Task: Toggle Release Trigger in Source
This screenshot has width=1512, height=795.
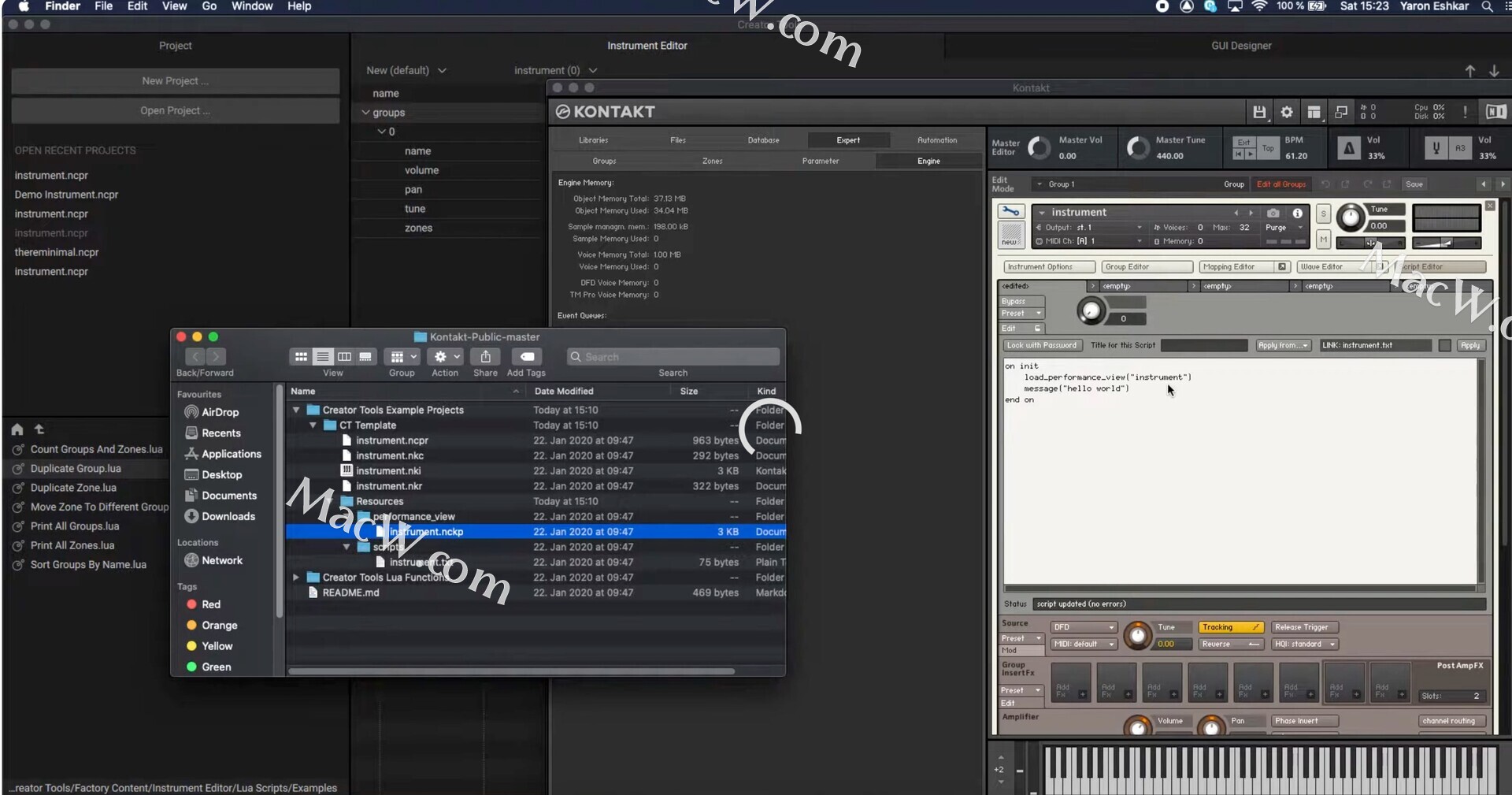Action: (1304, 627)
